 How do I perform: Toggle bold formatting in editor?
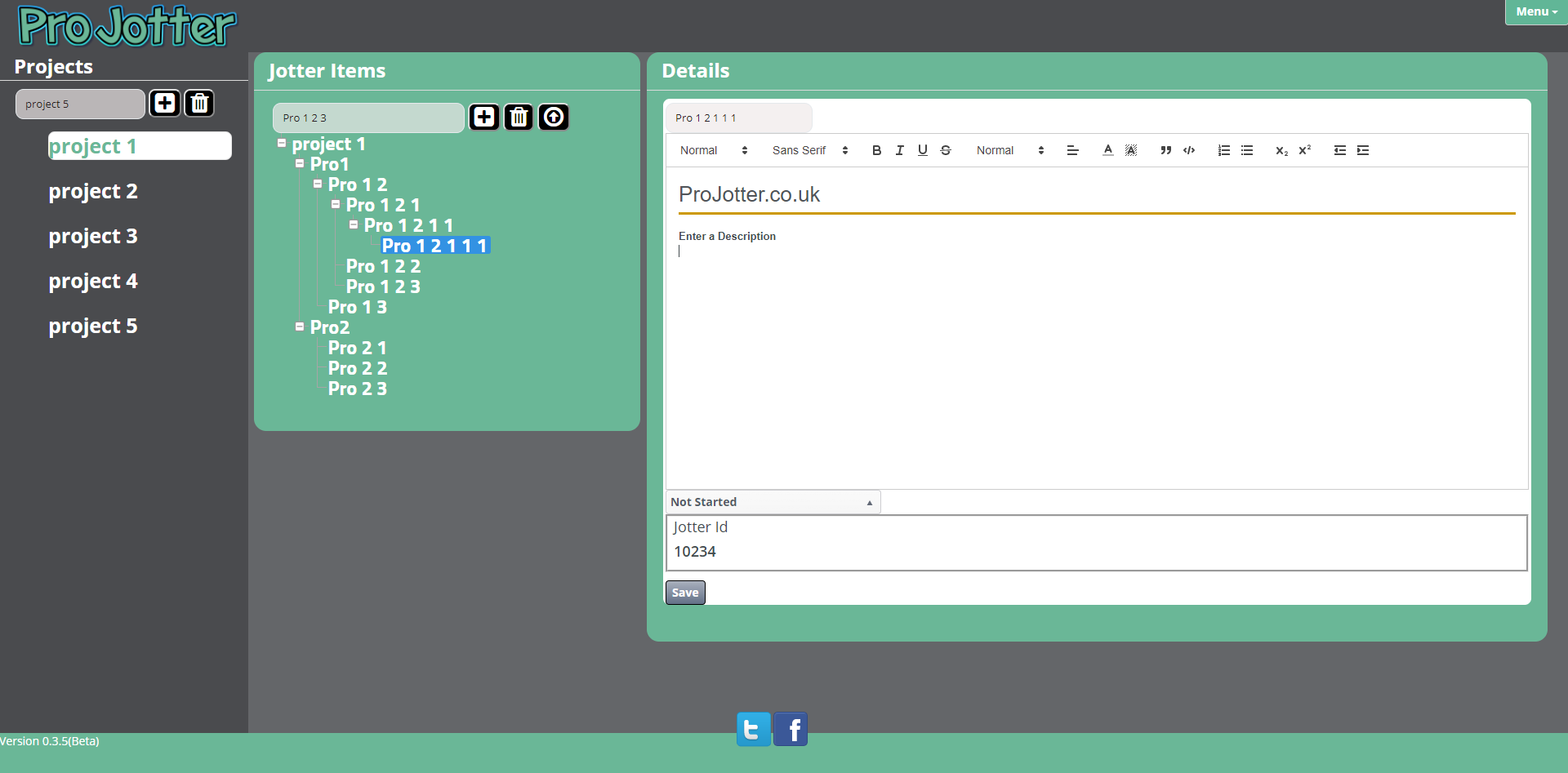[876, 150]
